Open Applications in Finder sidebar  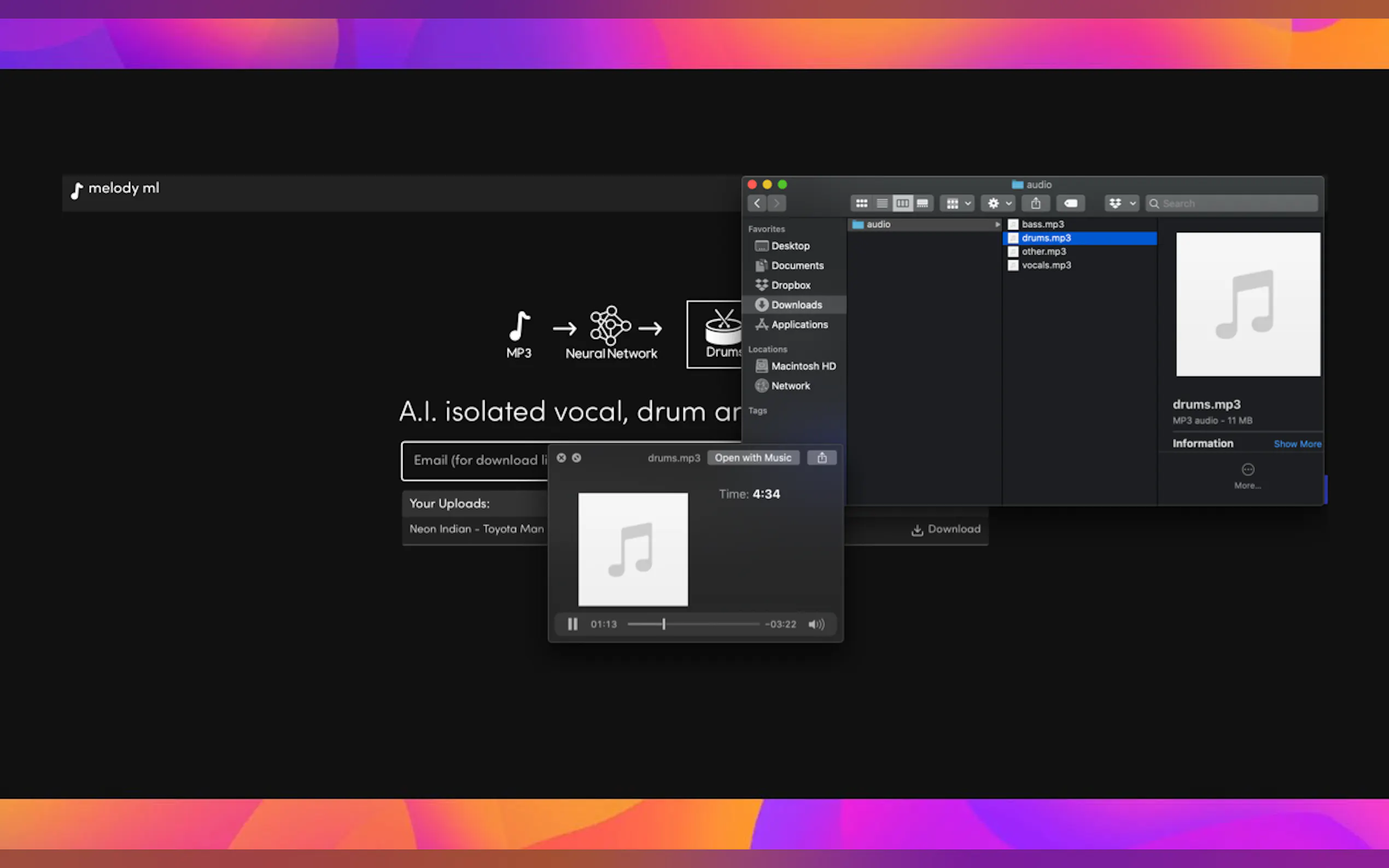(799, 324)
